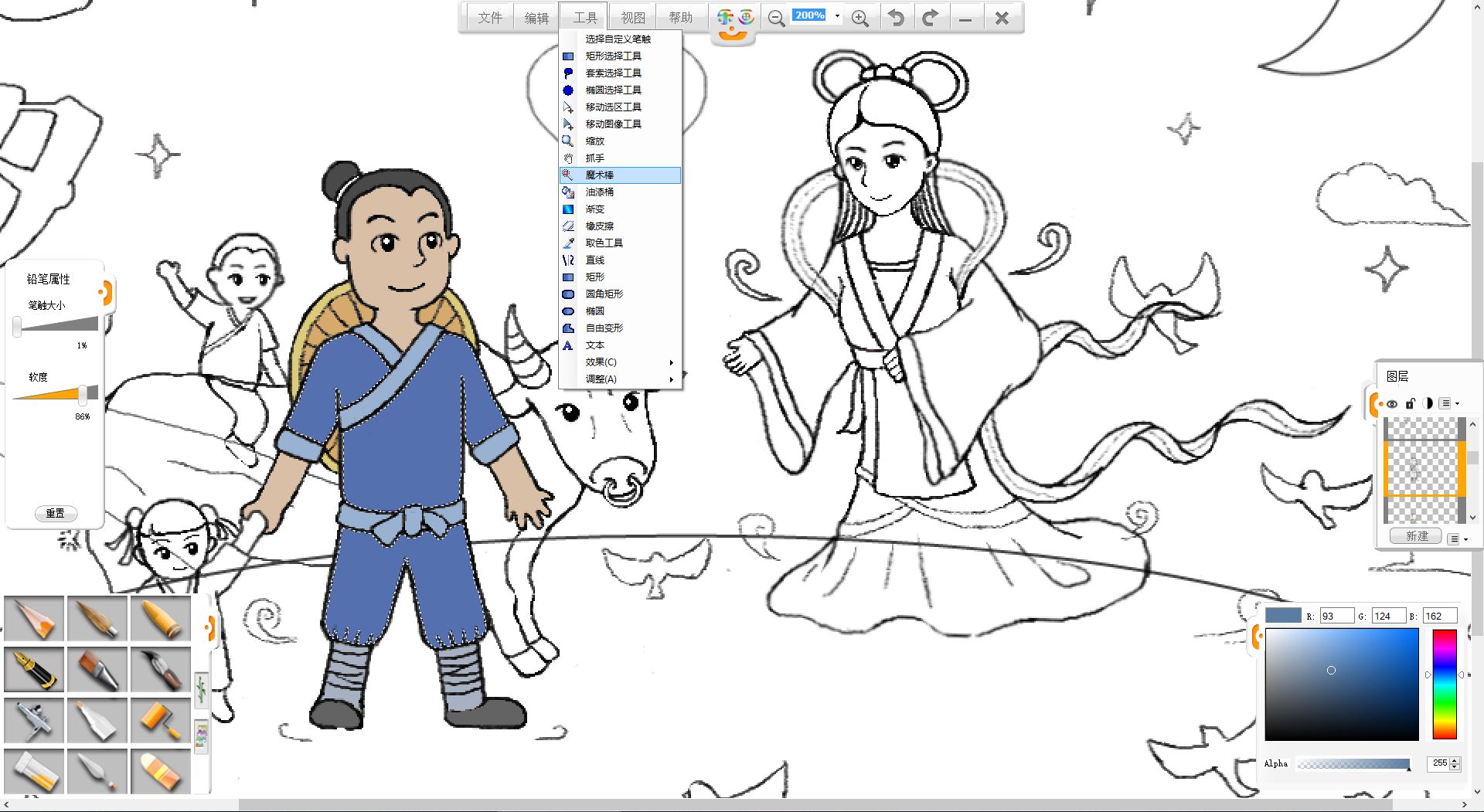Click the rainbow hue slider strip
Viewport: 1484px width, 812px height.
pyautogui.click(x=1444, y=684)
